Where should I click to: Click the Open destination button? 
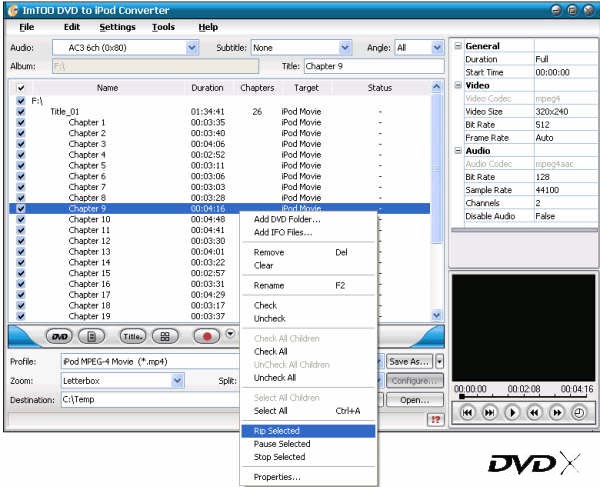(414, 400)
